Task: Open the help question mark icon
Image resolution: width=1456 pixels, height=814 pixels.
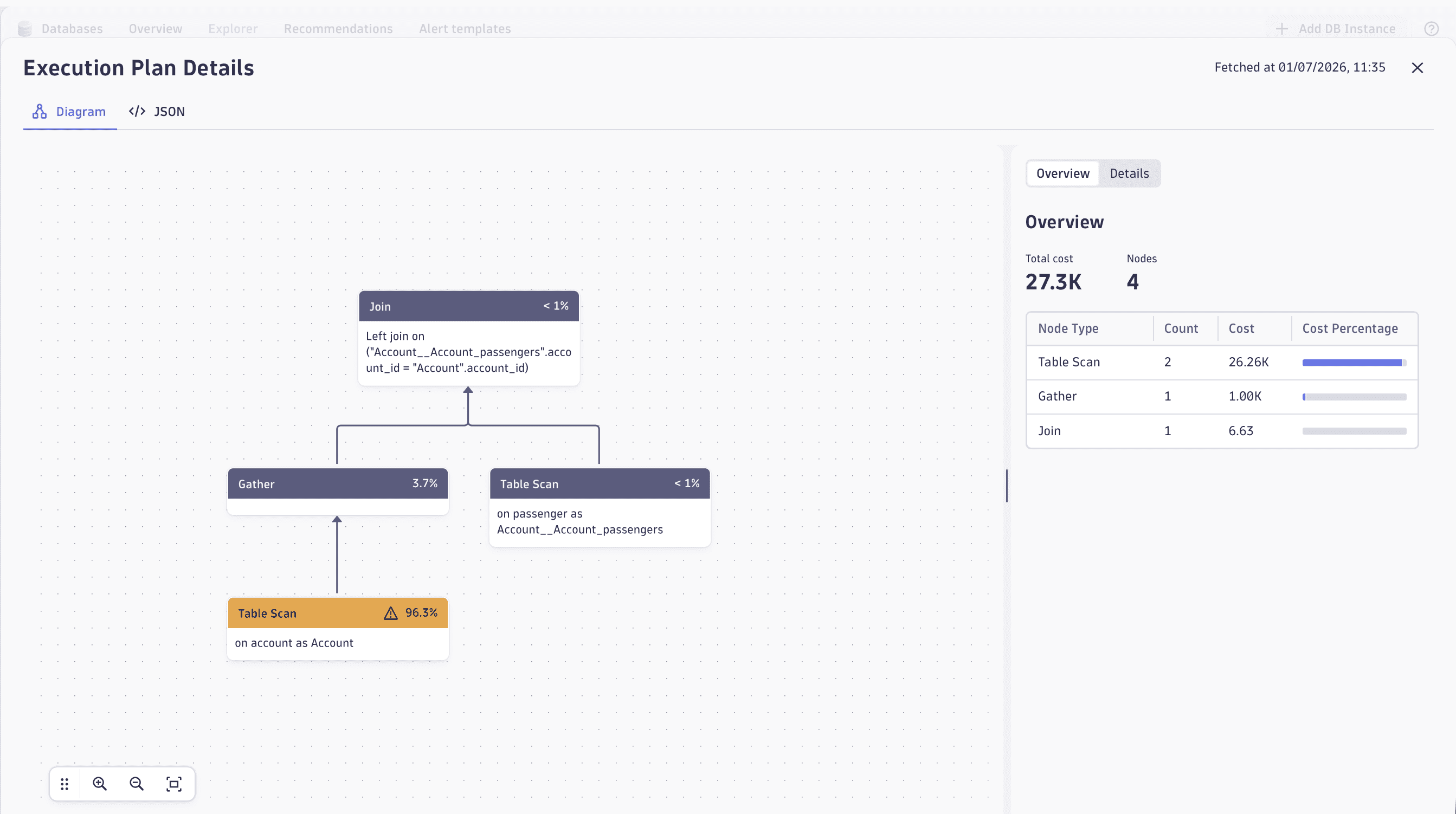Action: point(1431,29)
